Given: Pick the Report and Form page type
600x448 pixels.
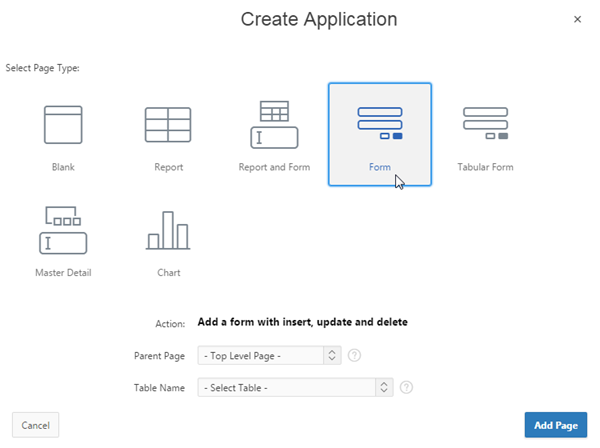Looking at the screenshot, I should click(274, 135).
